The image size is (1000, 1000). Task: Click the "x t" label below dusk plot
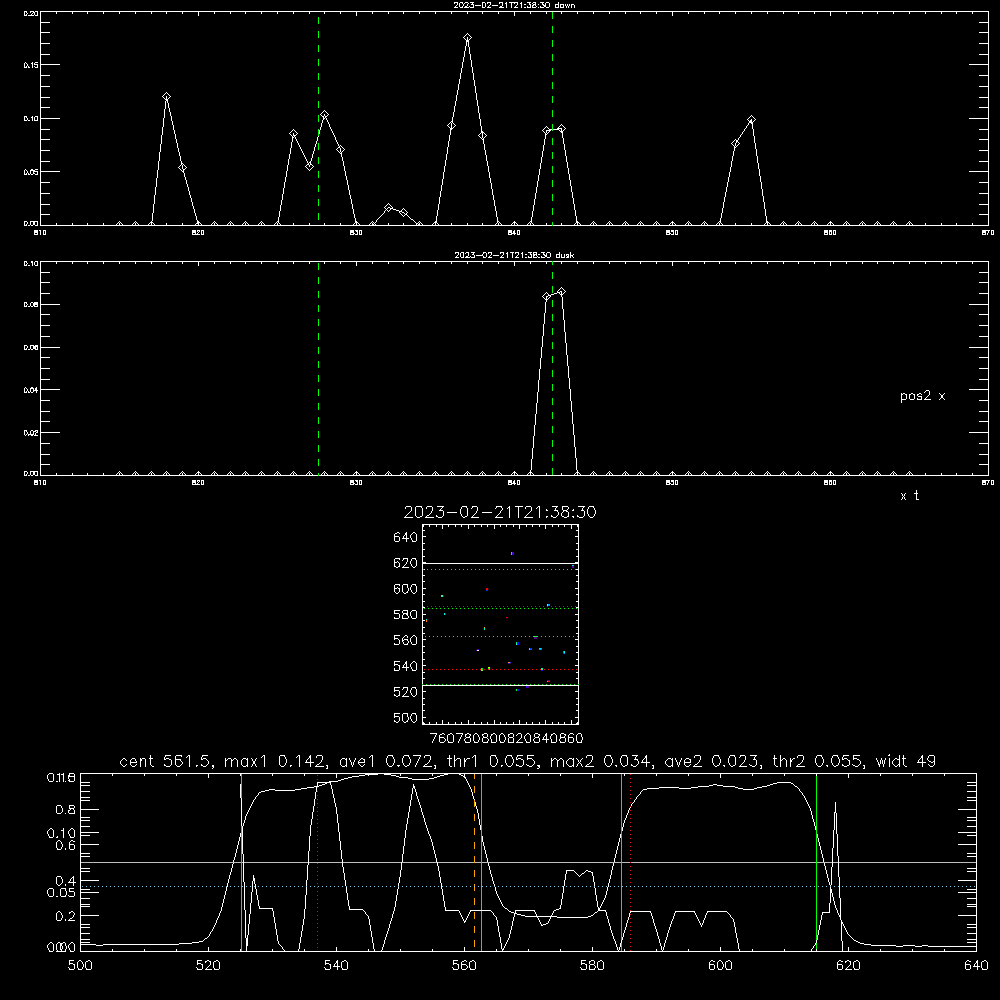click(909, 496)
